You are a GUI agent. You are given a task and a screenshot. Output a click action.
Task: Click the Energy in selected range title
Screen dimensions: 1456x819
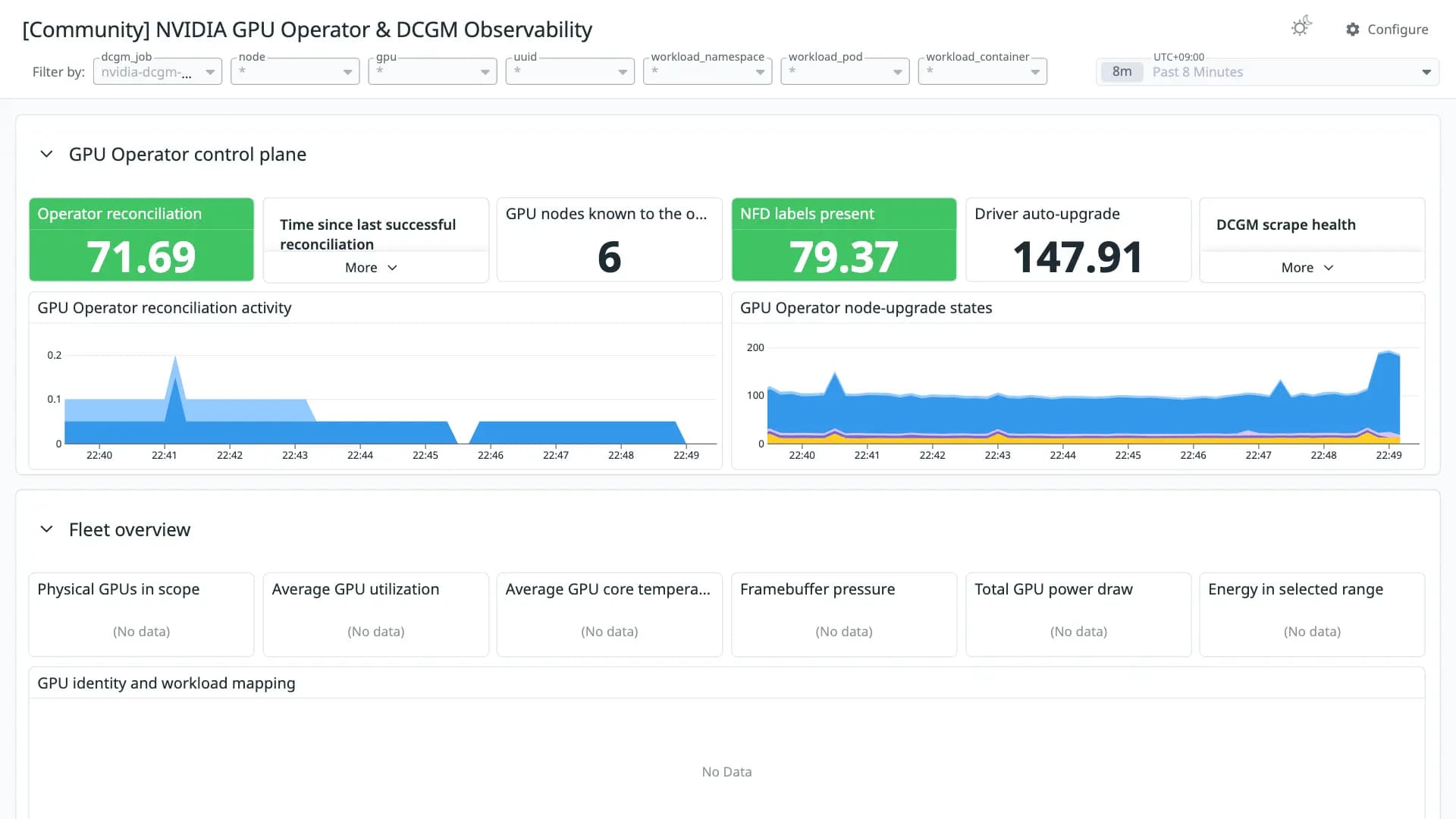(x=1295, y=589)
